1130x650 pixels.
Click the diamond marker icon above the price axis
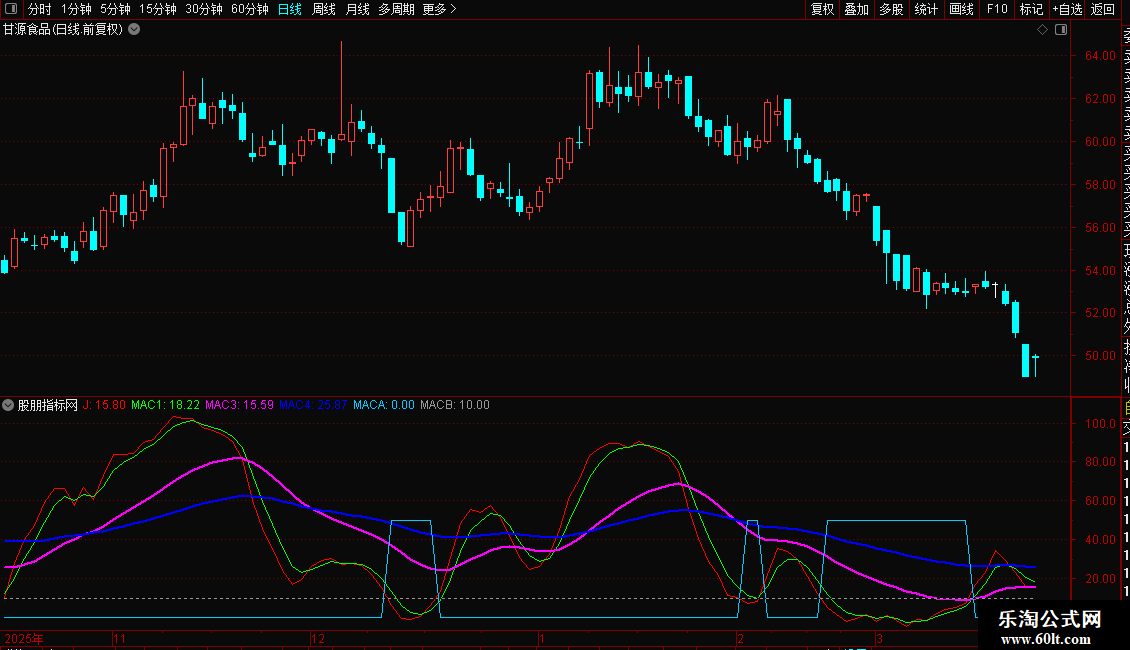point(1042,30)
